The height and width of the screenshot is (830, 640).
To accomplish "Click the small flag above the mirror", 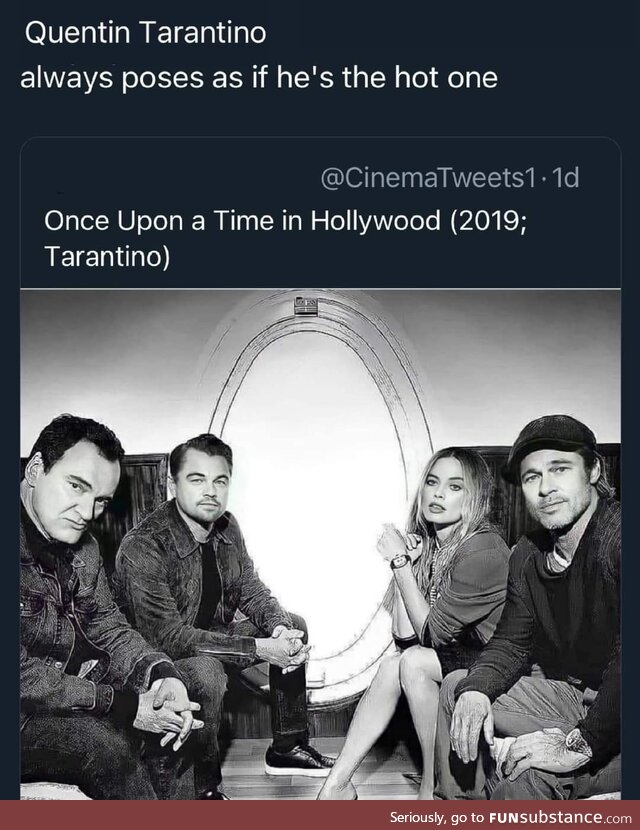I will tap(307, 304).
